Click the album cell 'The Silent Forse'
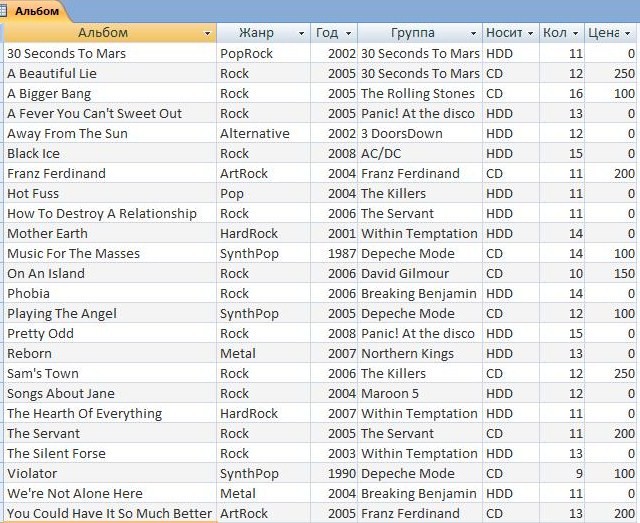640x523 pixels. pos(110,454)
